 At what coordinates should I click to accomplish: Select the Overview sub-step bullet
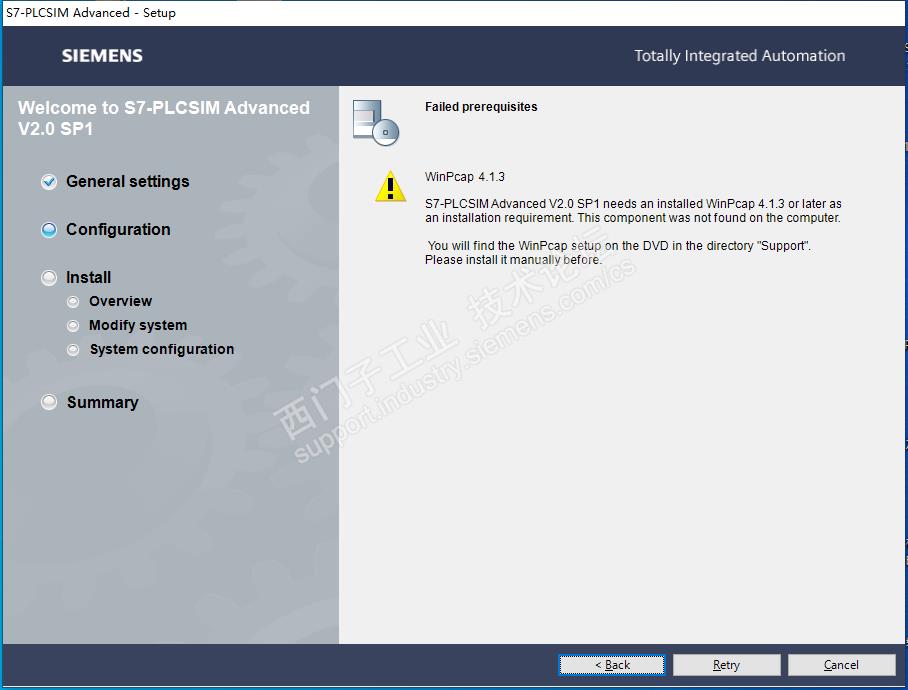(x=73, y=302)
